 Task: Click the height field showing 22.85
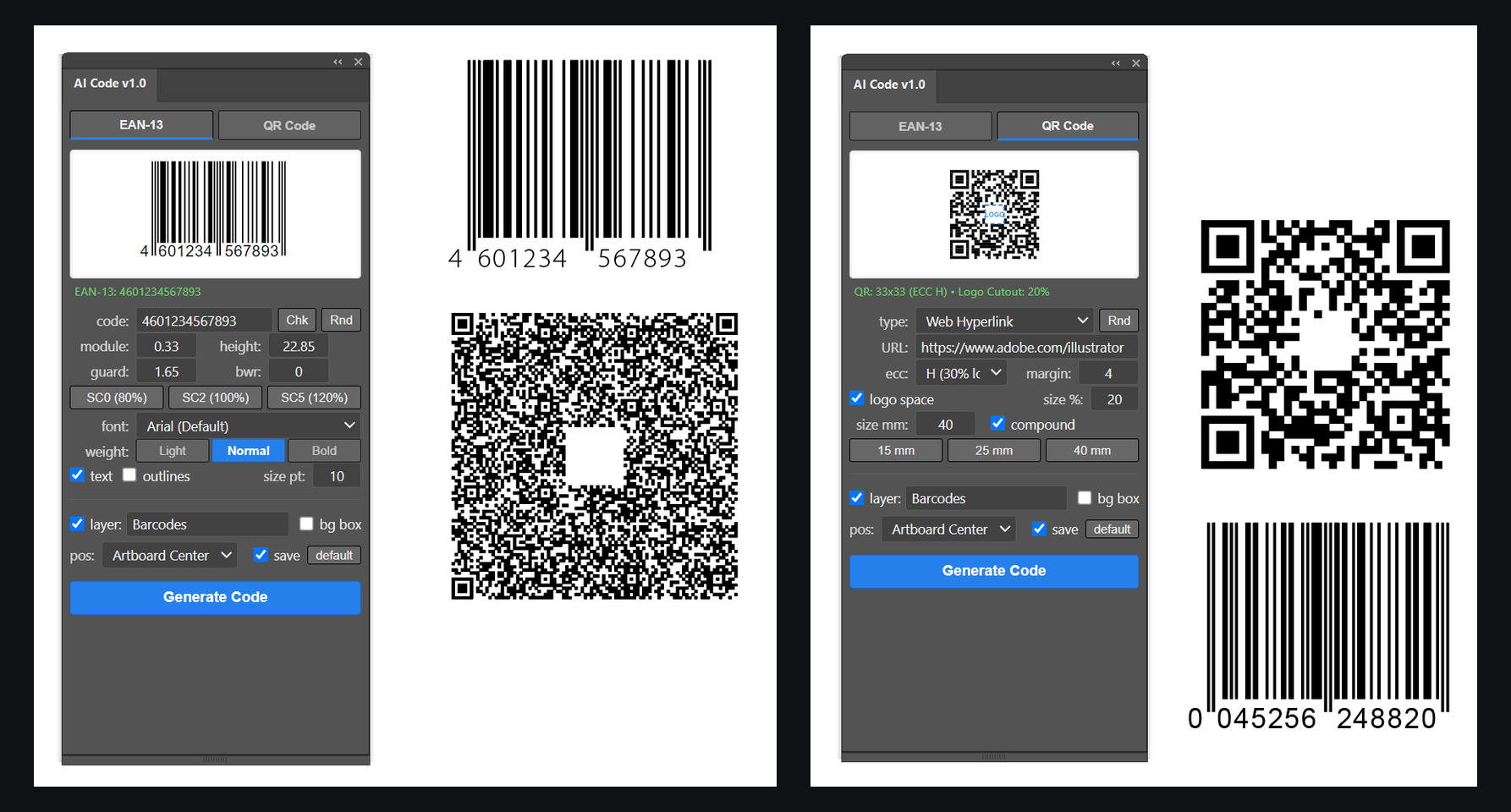[x=299, y=346]
